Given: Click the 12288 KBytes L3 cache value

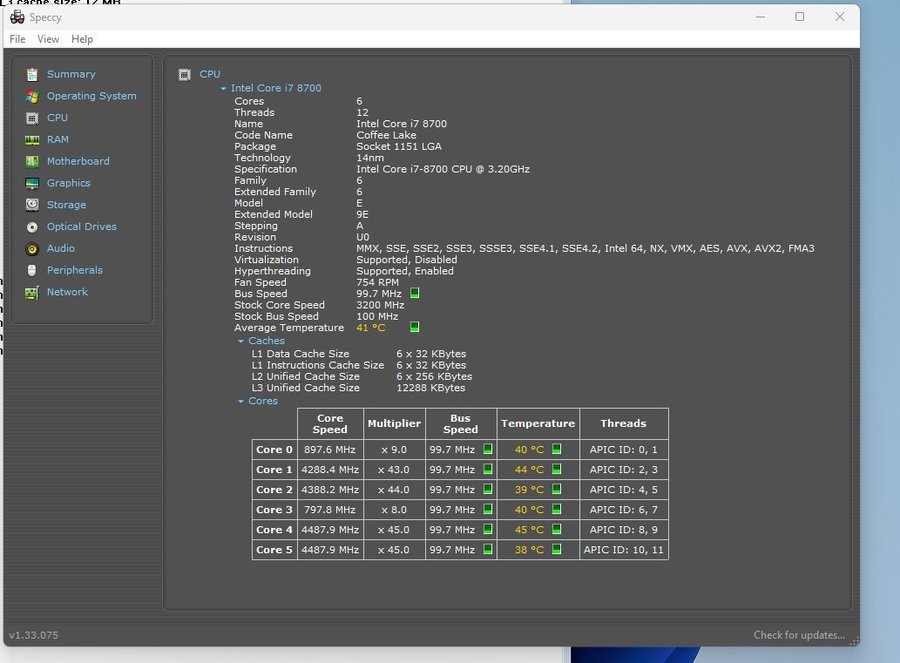Looking at the screenshot, I should tap(430, 388).
